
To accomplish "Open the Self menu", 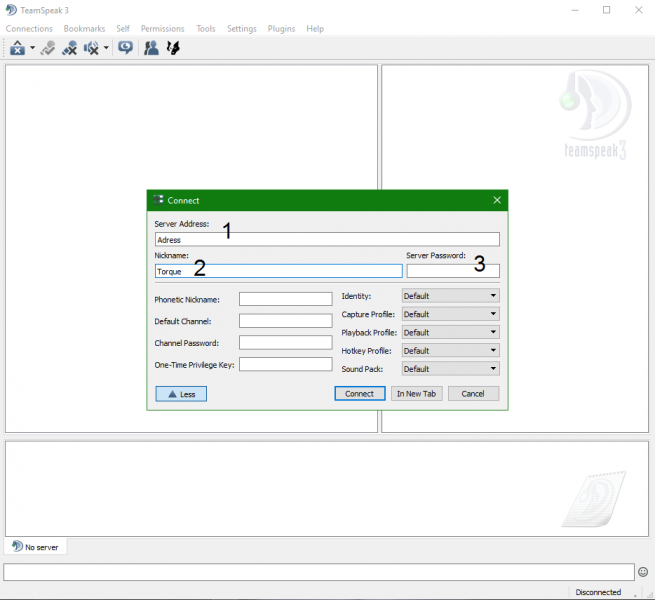I will 123,29.
